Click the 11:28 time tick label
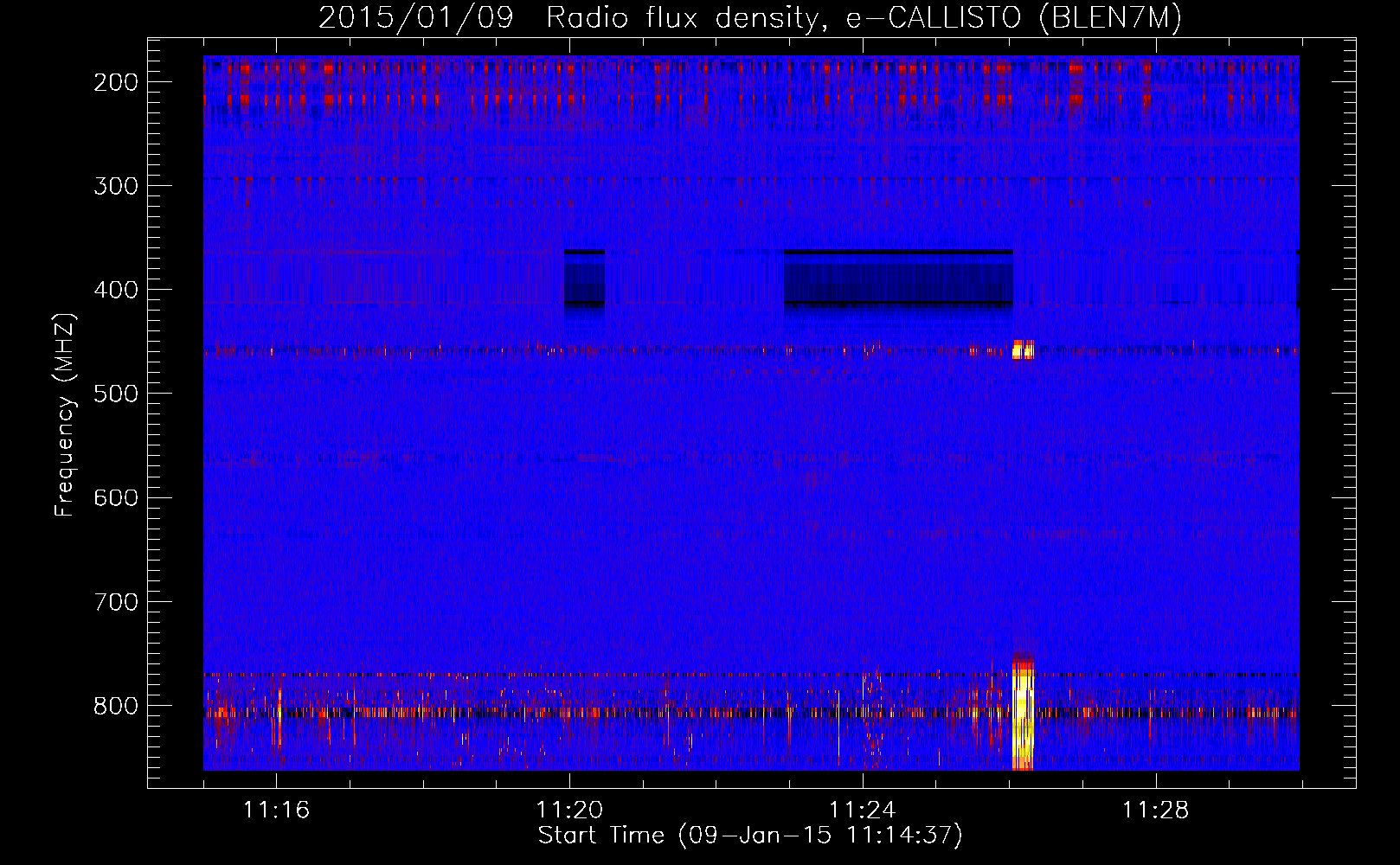 [x=1156, y=811]
